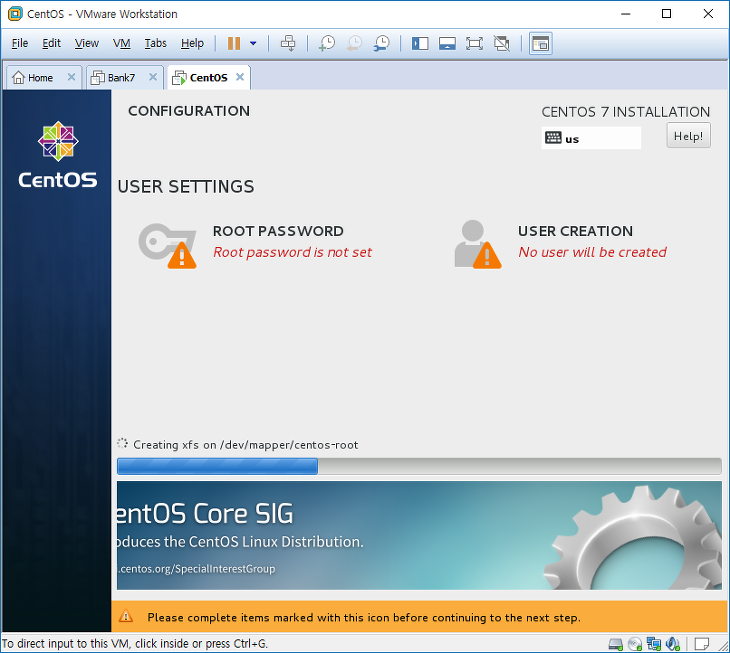
Task: Click the Pause VM toolbar icon
Action: [234, 43]
